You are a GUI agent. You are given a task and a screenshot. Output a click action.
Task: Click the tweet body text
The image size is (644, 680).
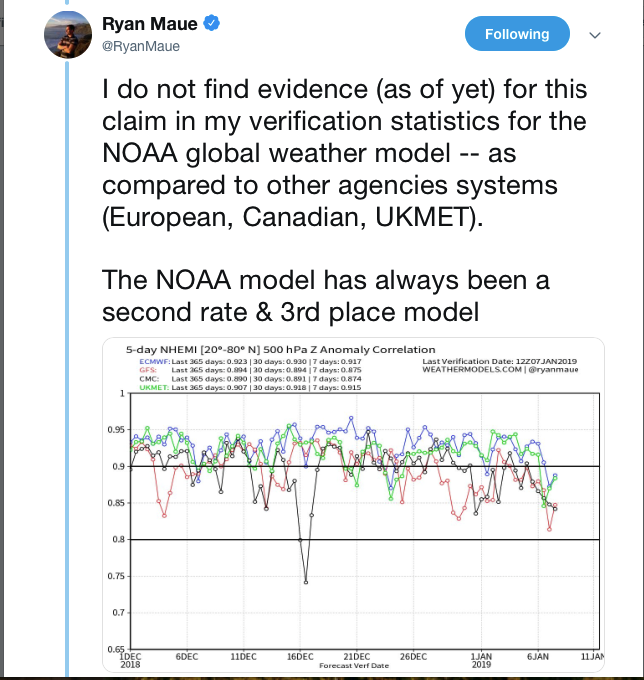345,200
